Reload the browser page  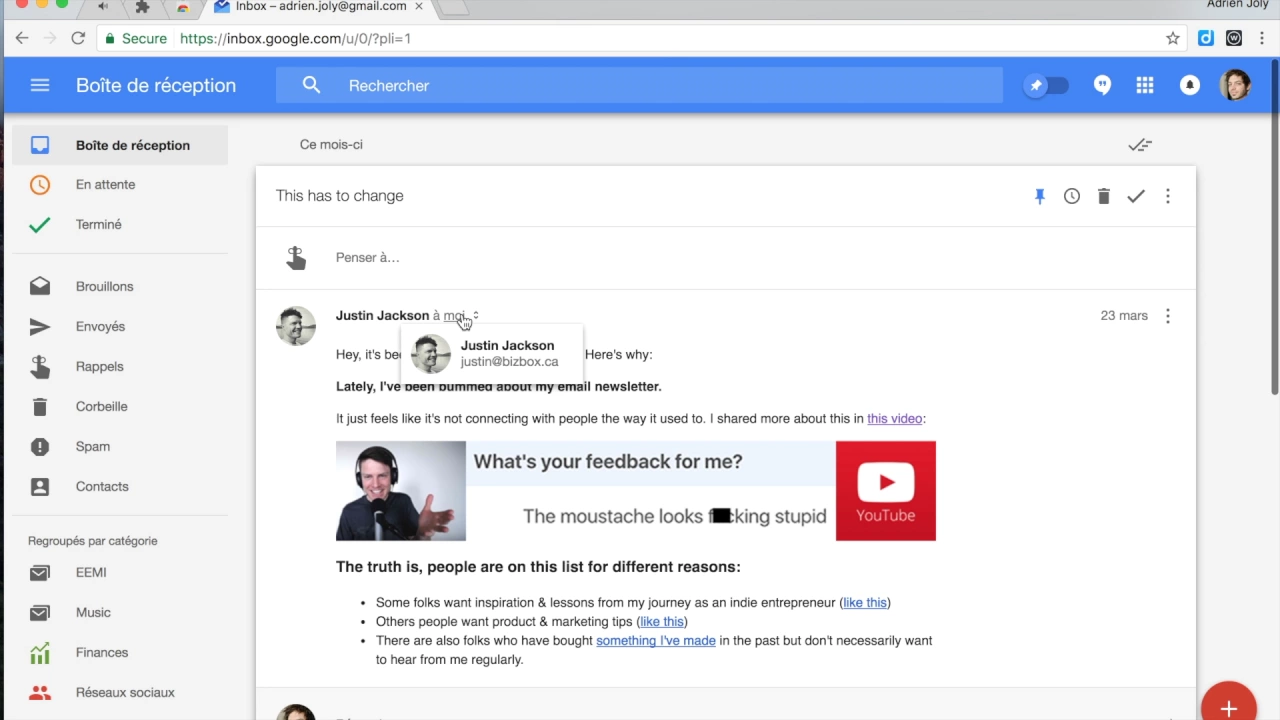(78, 38)
